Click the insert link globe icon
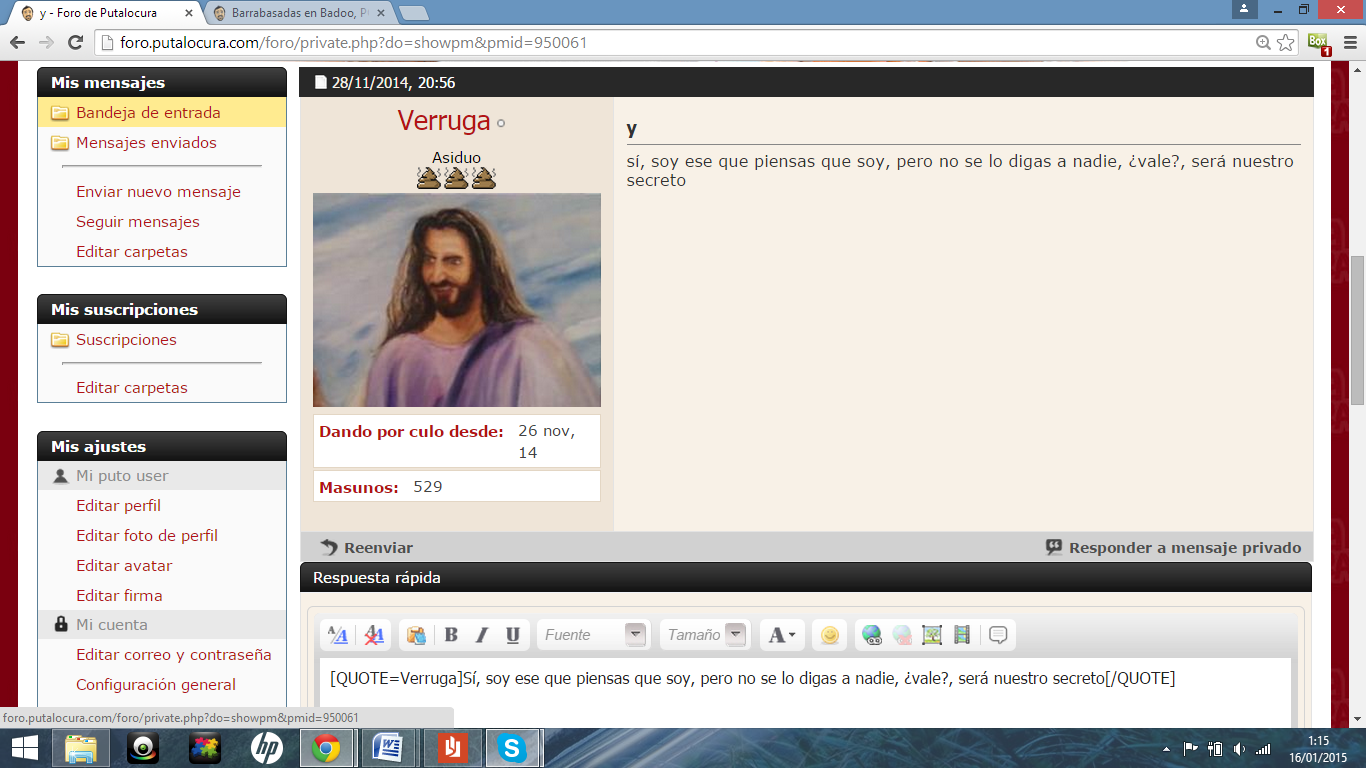The width and height of the screenshot is (1366, 768). coord(872,635)
